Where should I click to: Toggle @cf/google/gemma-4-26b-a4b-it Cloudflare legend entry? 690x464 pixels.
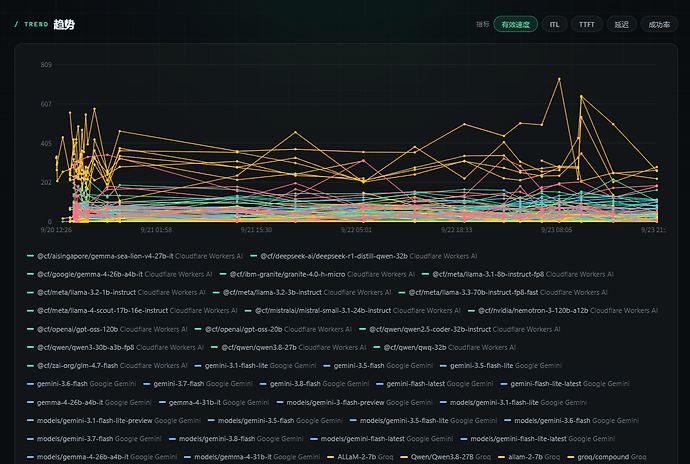(119, 274)
